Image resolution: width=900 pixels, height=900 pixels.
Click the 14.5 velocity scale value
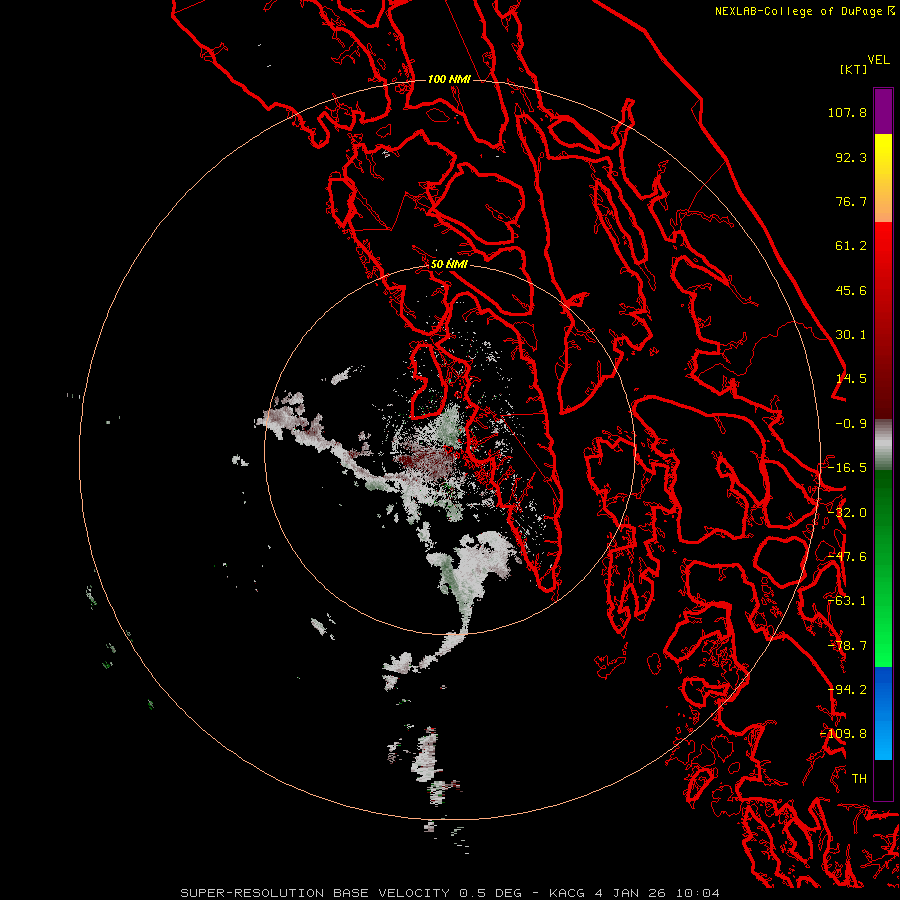coord(851,379)
